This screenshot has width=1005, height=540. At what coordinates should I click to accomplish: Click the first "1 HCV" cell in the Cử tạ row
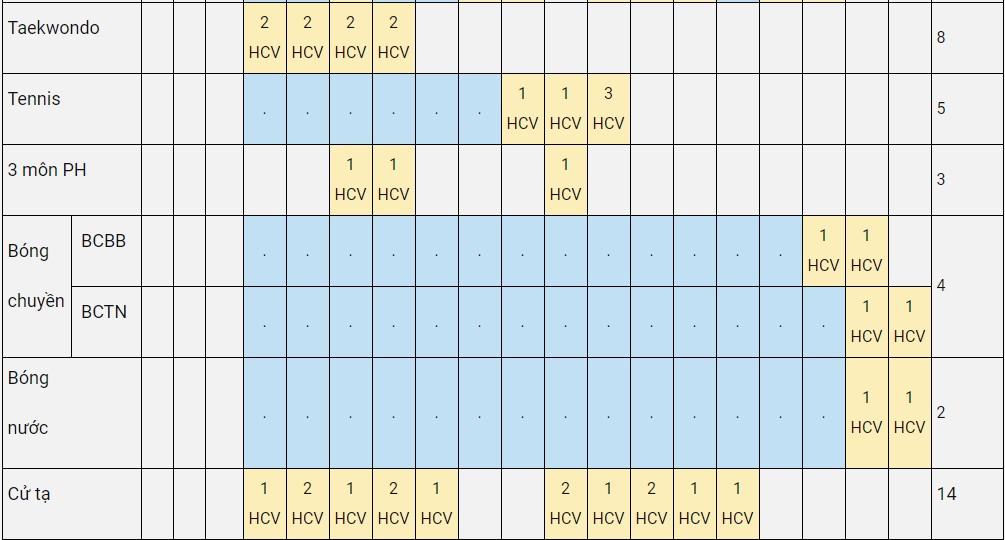(x=265, y=504)
